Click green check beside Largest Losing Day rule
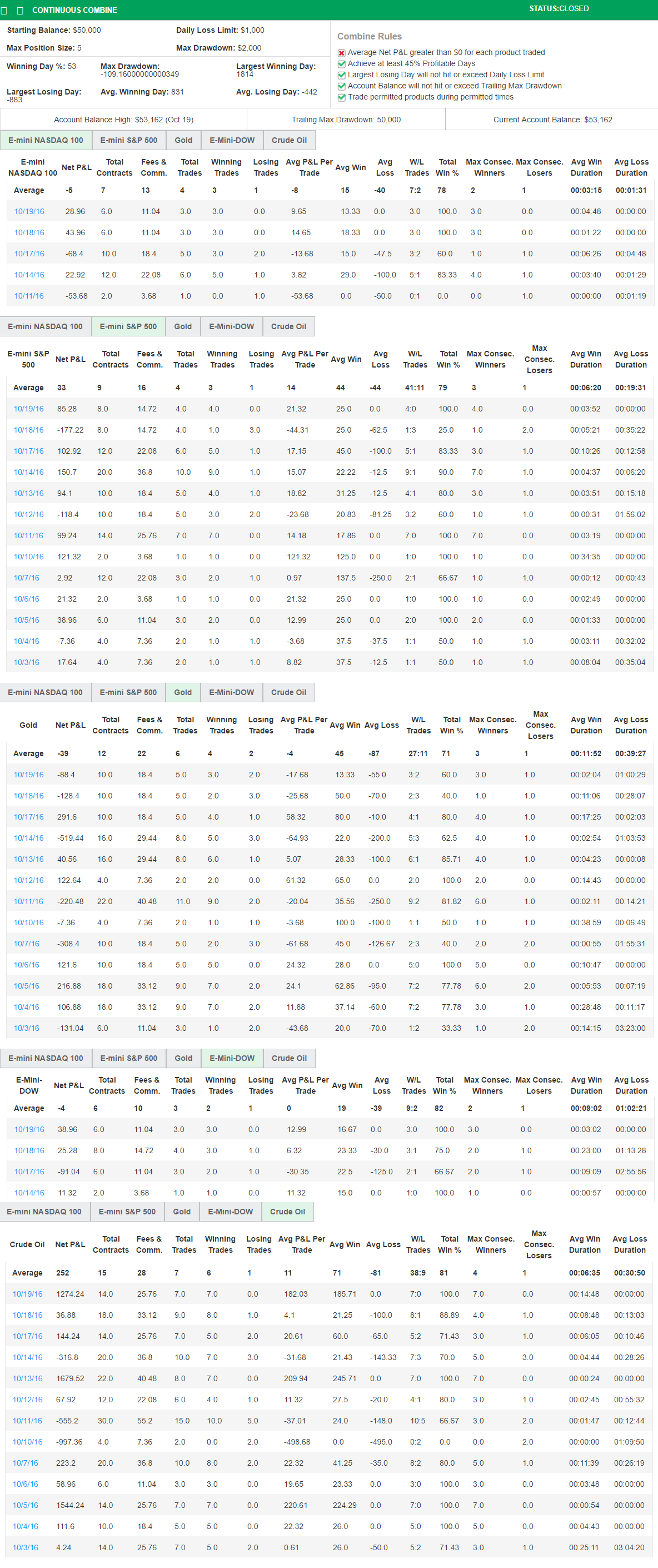The image size is (658, 1568). (342, 75)
